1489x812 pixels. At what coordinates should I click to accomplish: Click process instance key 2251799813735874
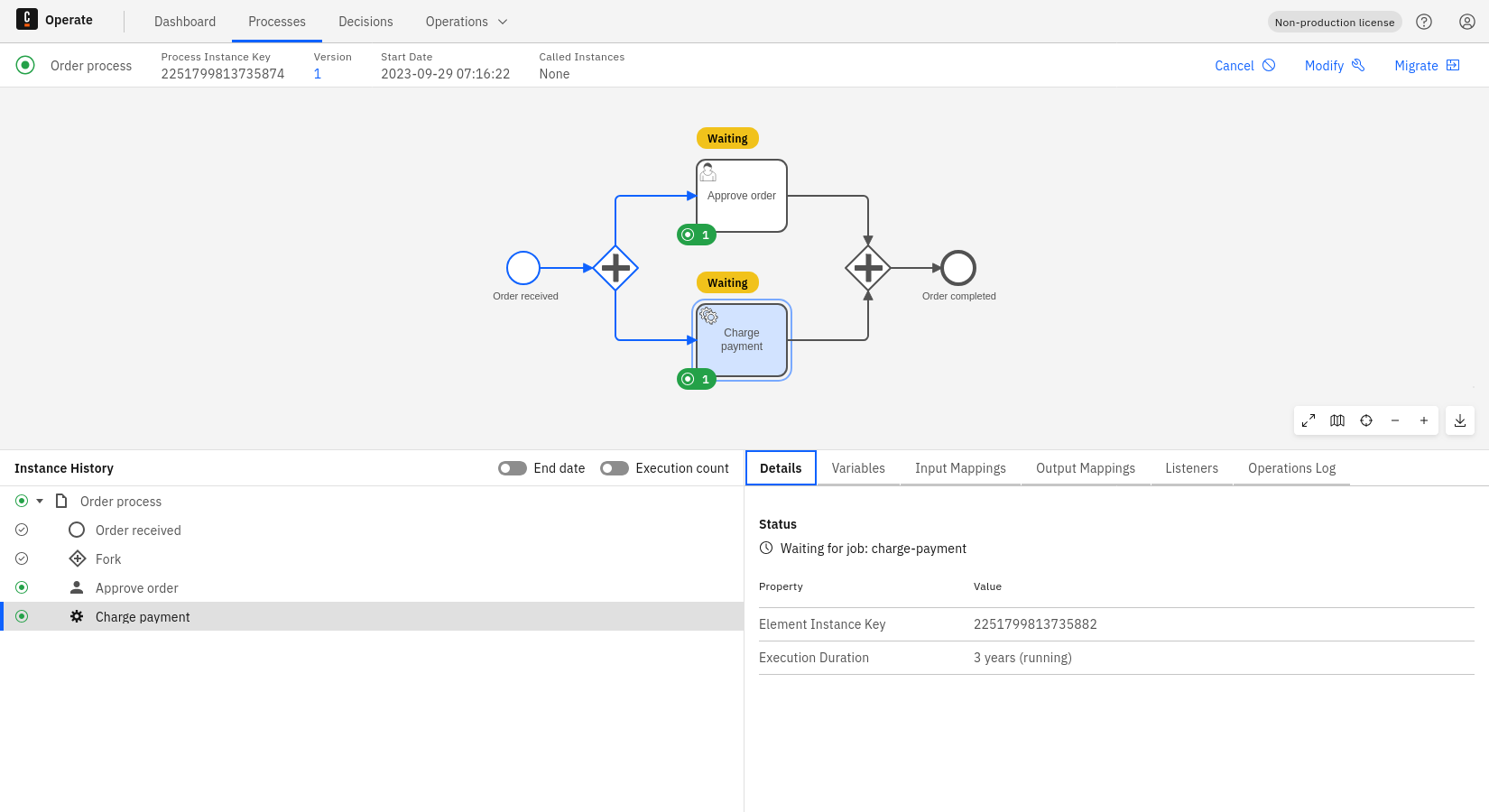pos(223,74)
